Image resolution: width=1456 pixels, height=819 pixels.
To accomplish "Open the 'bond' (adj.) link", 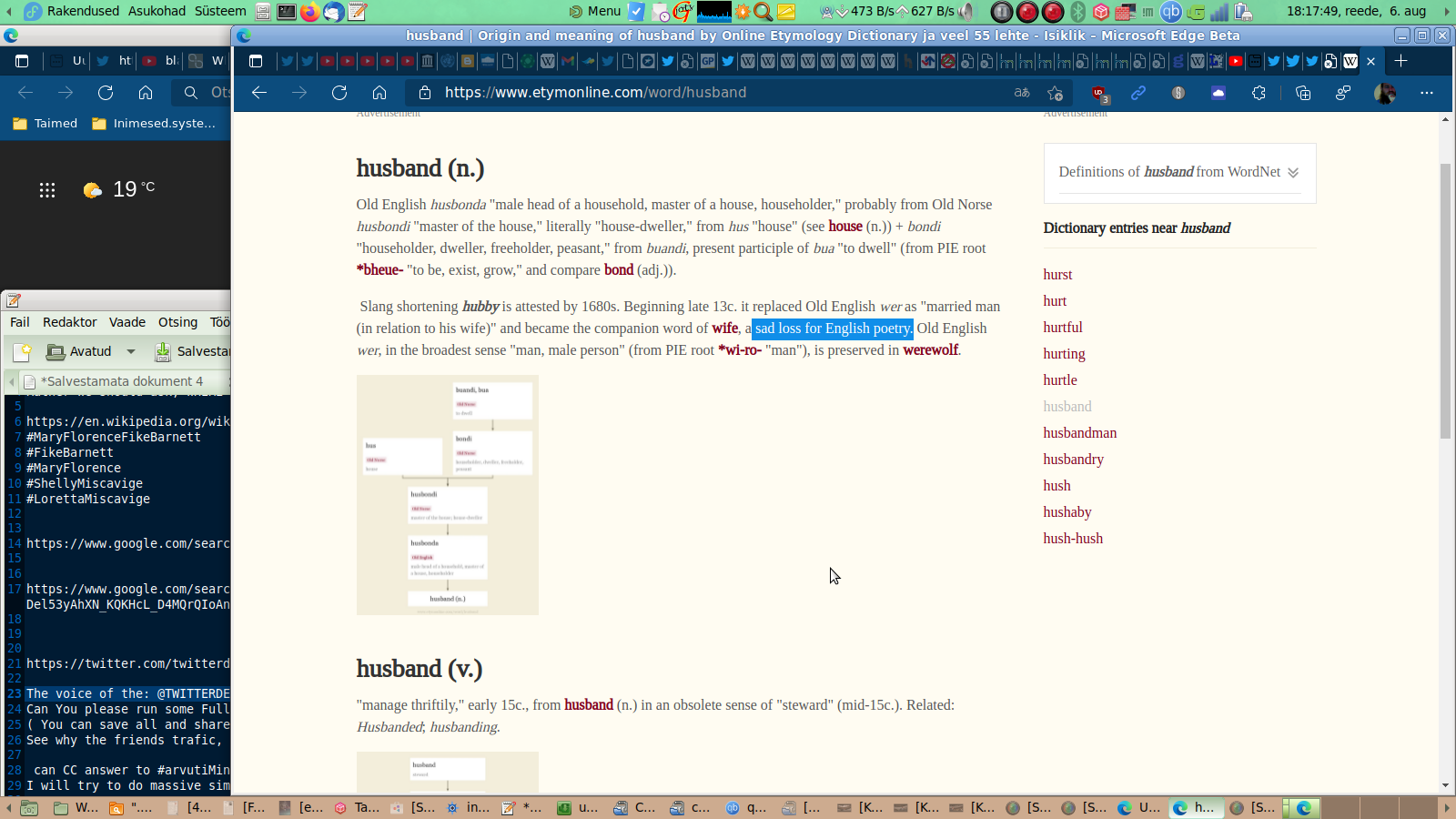I will pyautogui.click(x=619, y=270).
